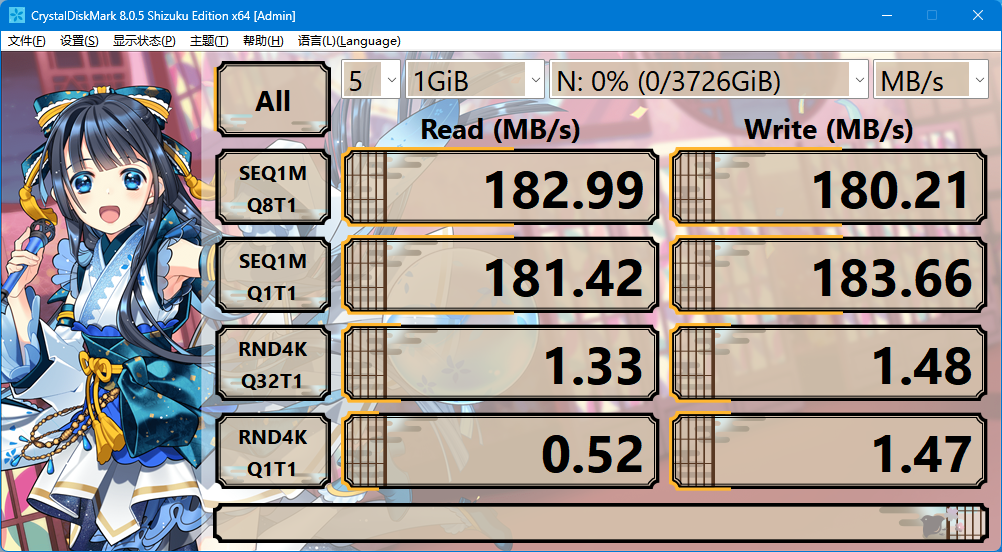Start the RND4K Q1T1 test
1002x552 pixels.
[274, 452]
